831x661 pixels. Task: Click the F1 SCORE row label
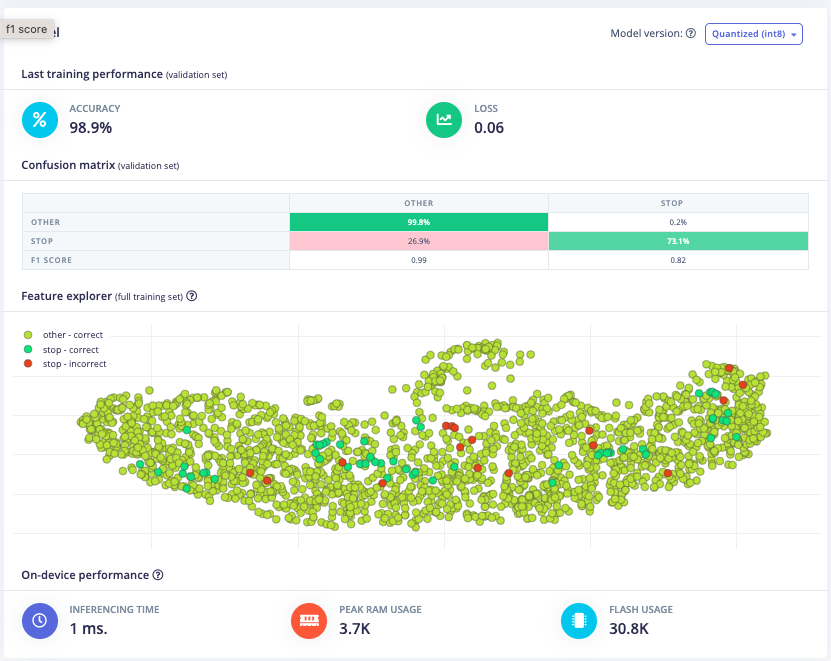pos(52,260)
